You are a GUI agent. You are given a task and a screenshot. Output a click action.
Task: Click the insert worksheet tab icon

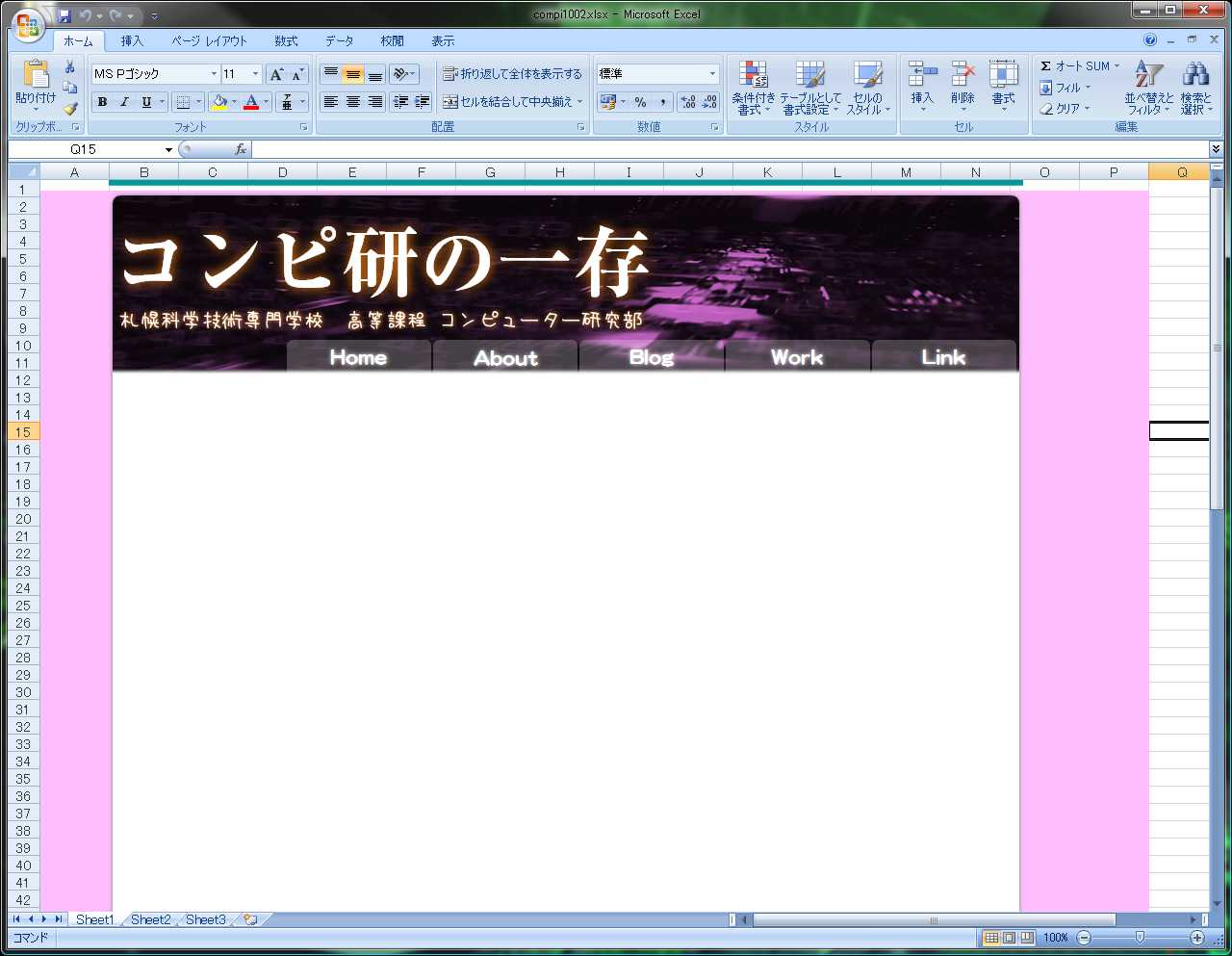250,919
